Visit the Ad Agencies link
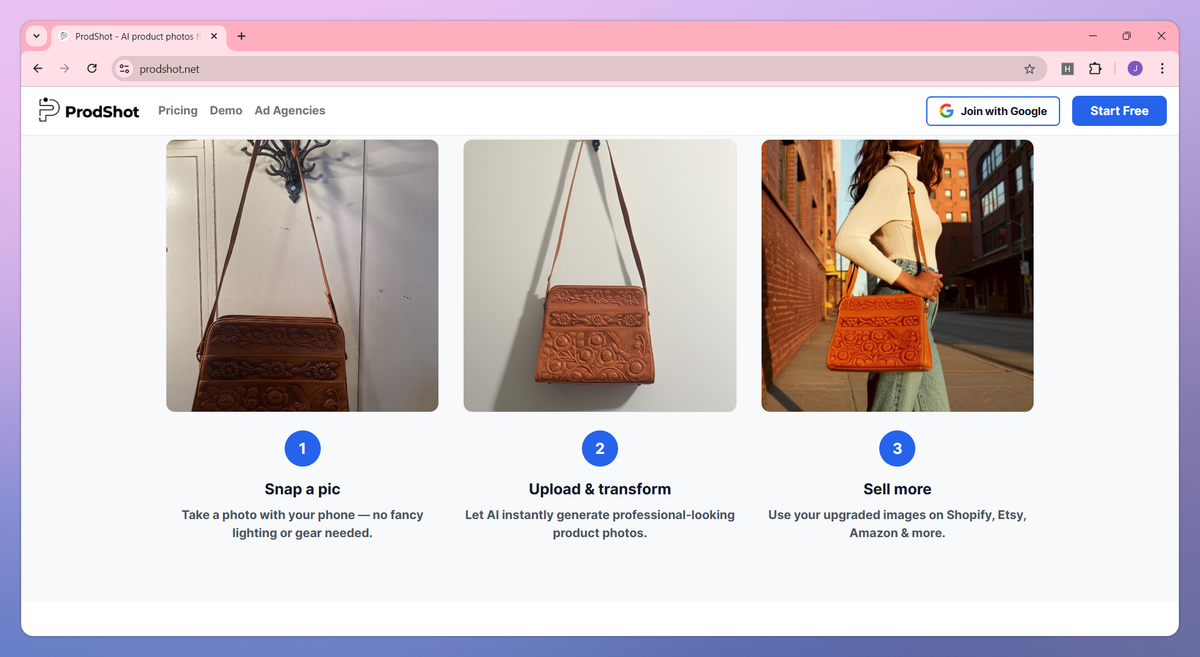Image resolution: width=1200 pixels, height=657 pixels. 290,111
